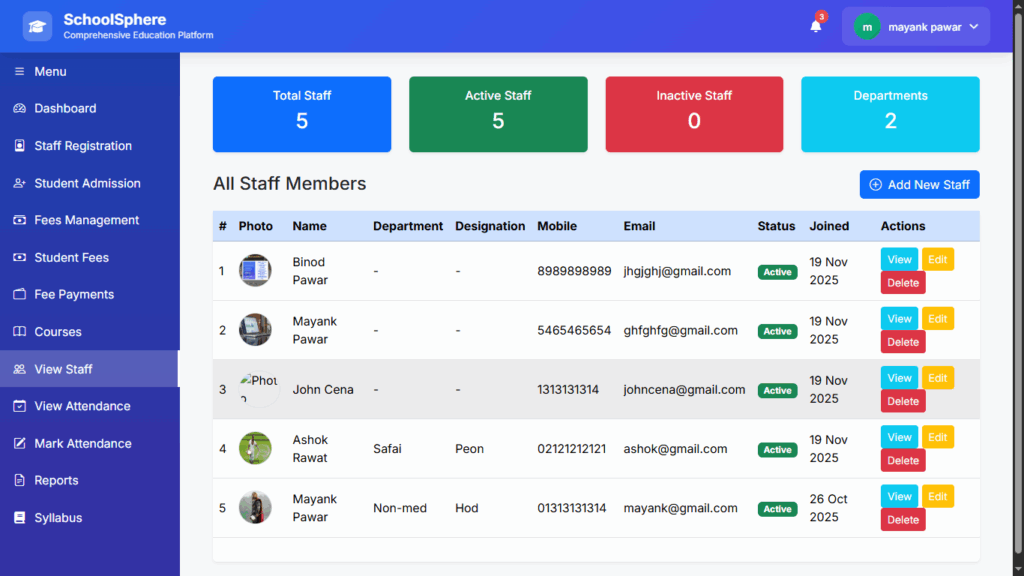
Task: Click the Student Admission person-plus icon
Action: (19, 184)
